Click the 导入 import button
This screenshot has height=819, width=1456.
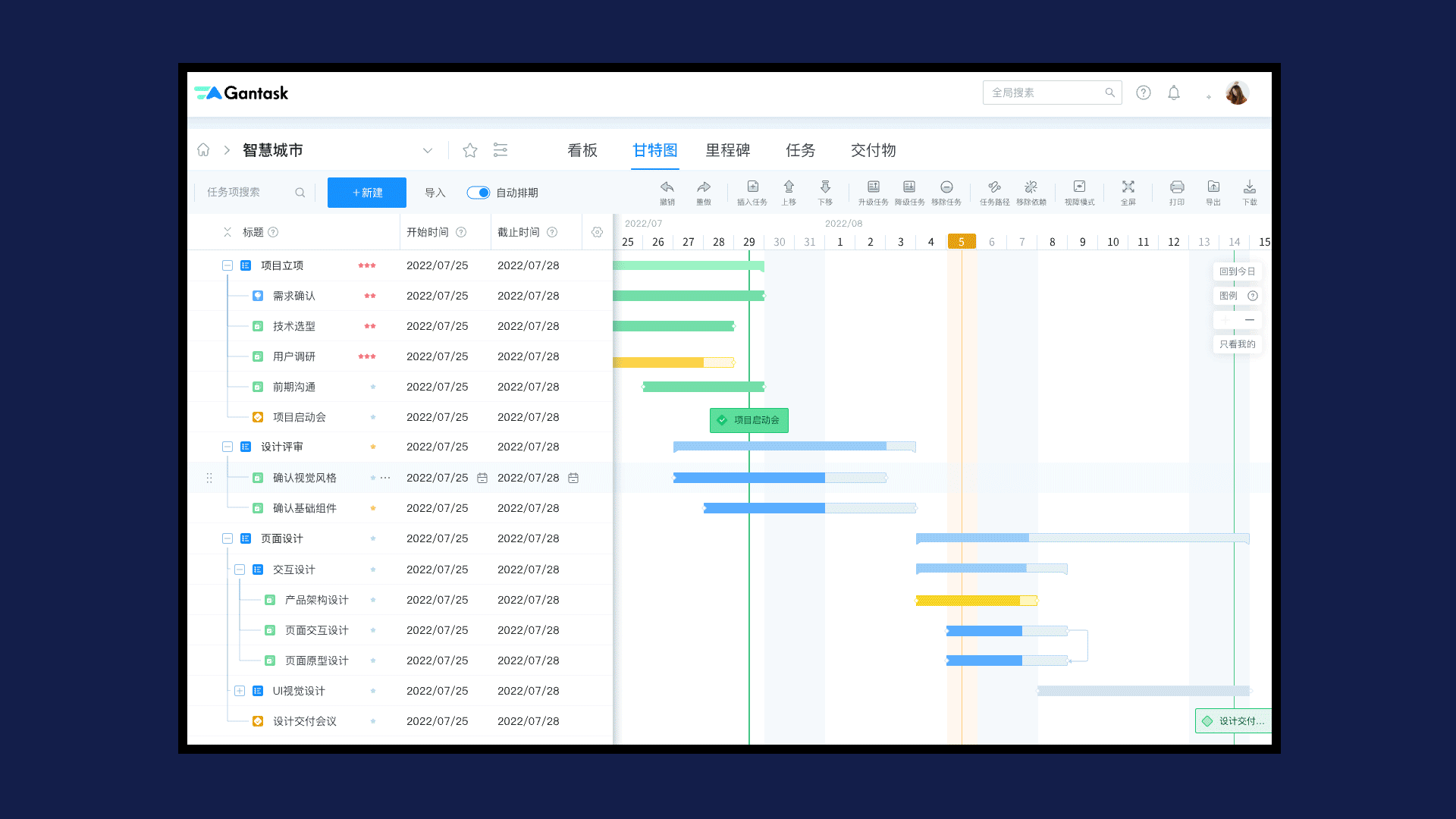(435, 193)
